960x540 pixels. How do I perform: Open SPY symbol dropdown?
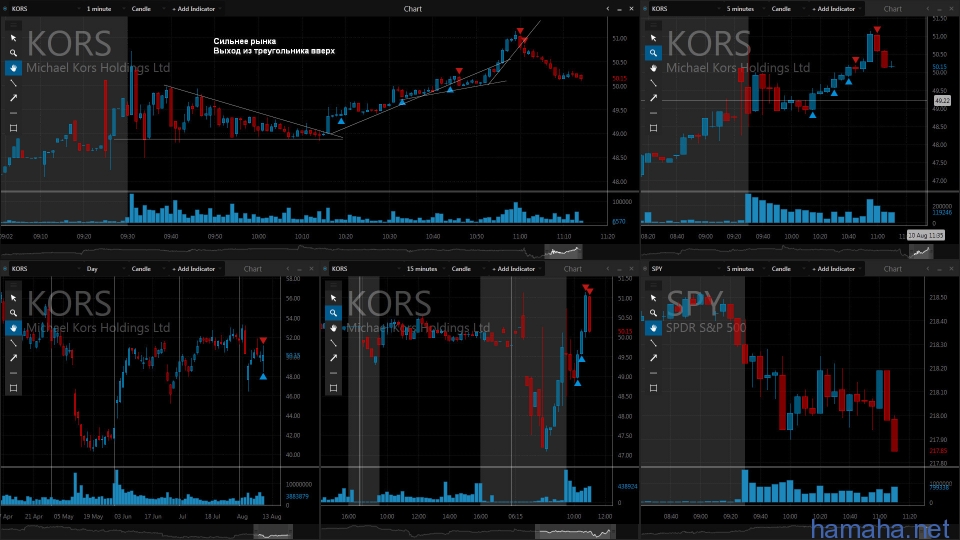tap(684, 269)
